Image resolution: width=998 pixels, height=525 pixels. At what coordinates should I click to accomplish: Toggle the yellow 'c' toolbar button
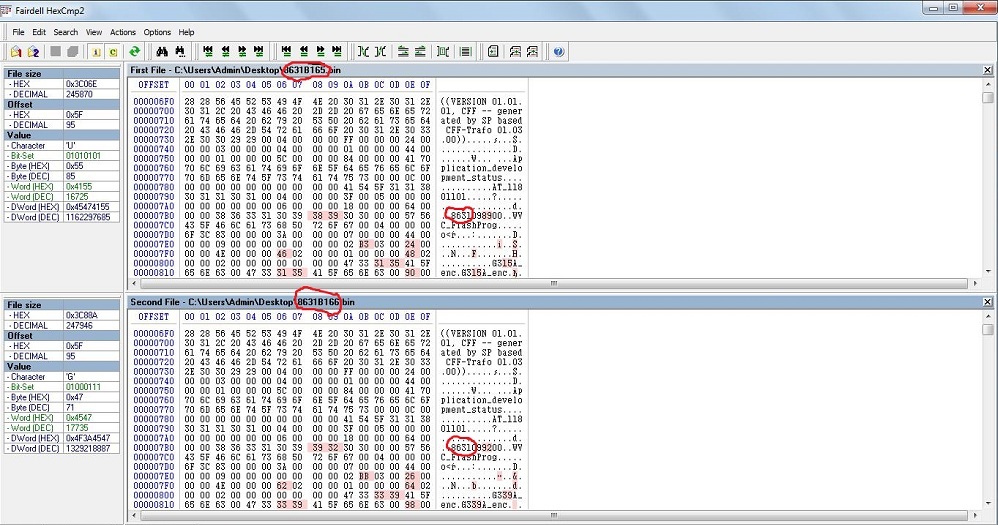pos(113,52)
